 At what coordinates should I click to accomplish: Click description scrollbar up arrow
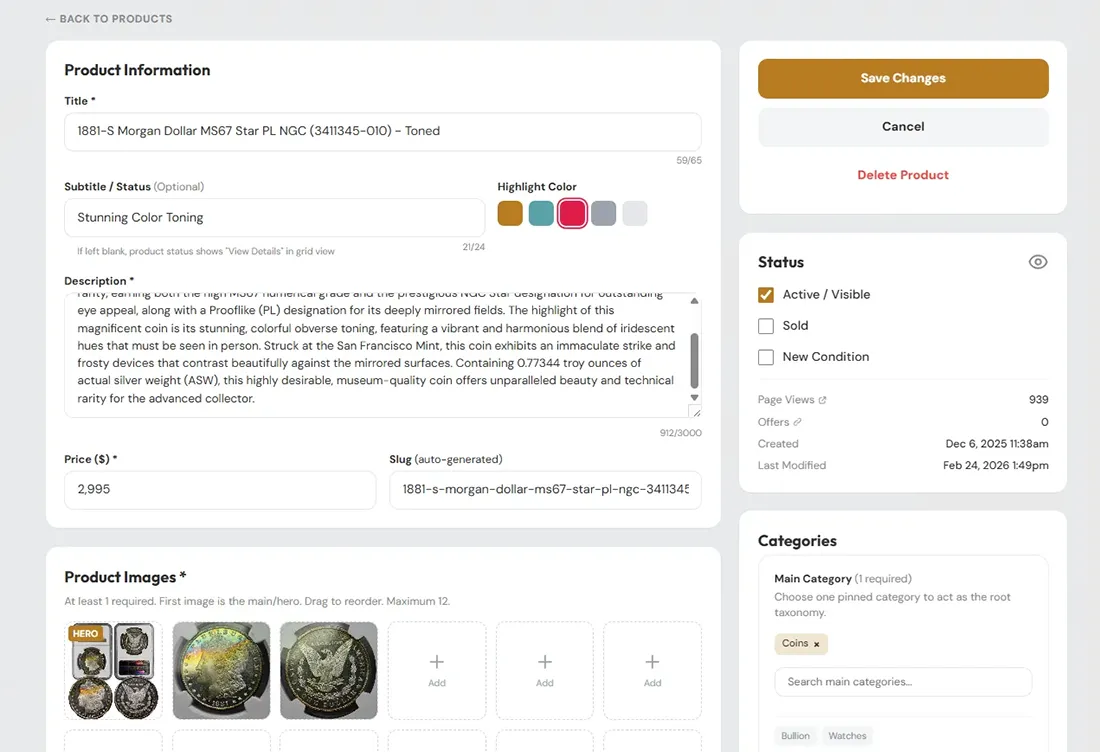[695, 301]
